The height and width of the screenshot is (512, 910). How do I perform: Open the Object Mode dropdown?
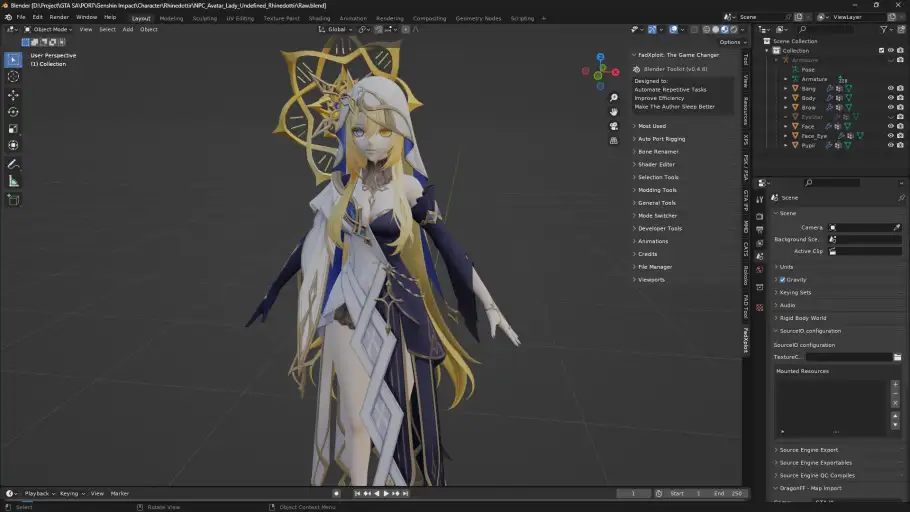point(48,29)
